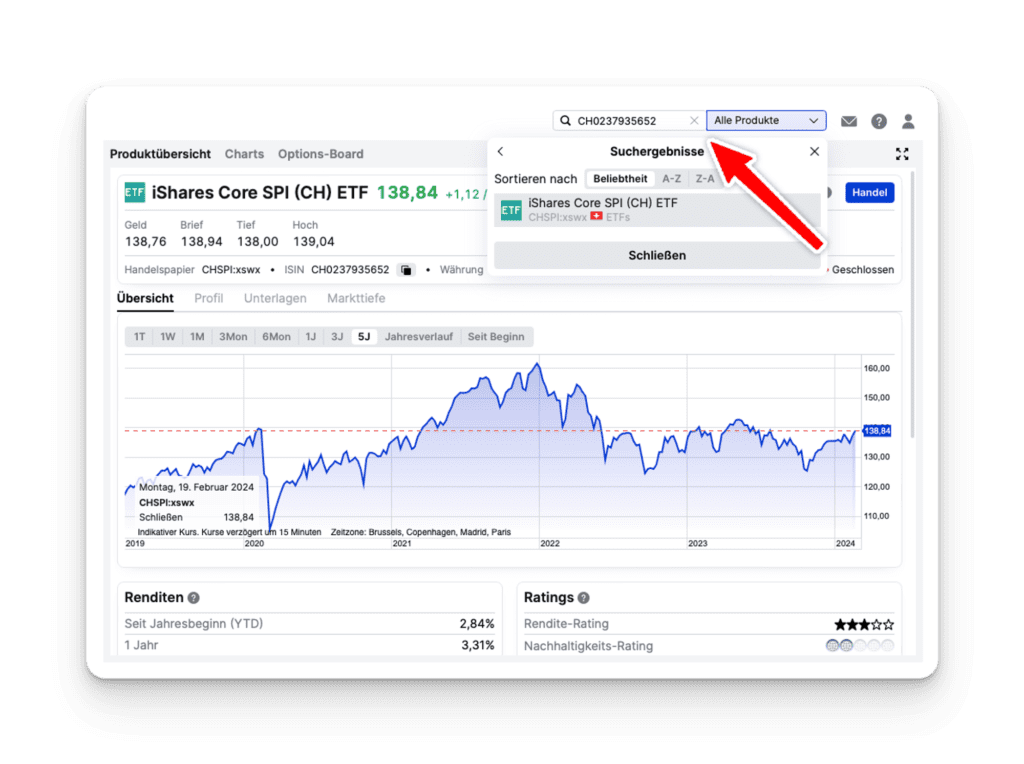Viewport: 1024px width, 764px height.
Task: Click the Rendite-Rating stars
Action: 864,625
